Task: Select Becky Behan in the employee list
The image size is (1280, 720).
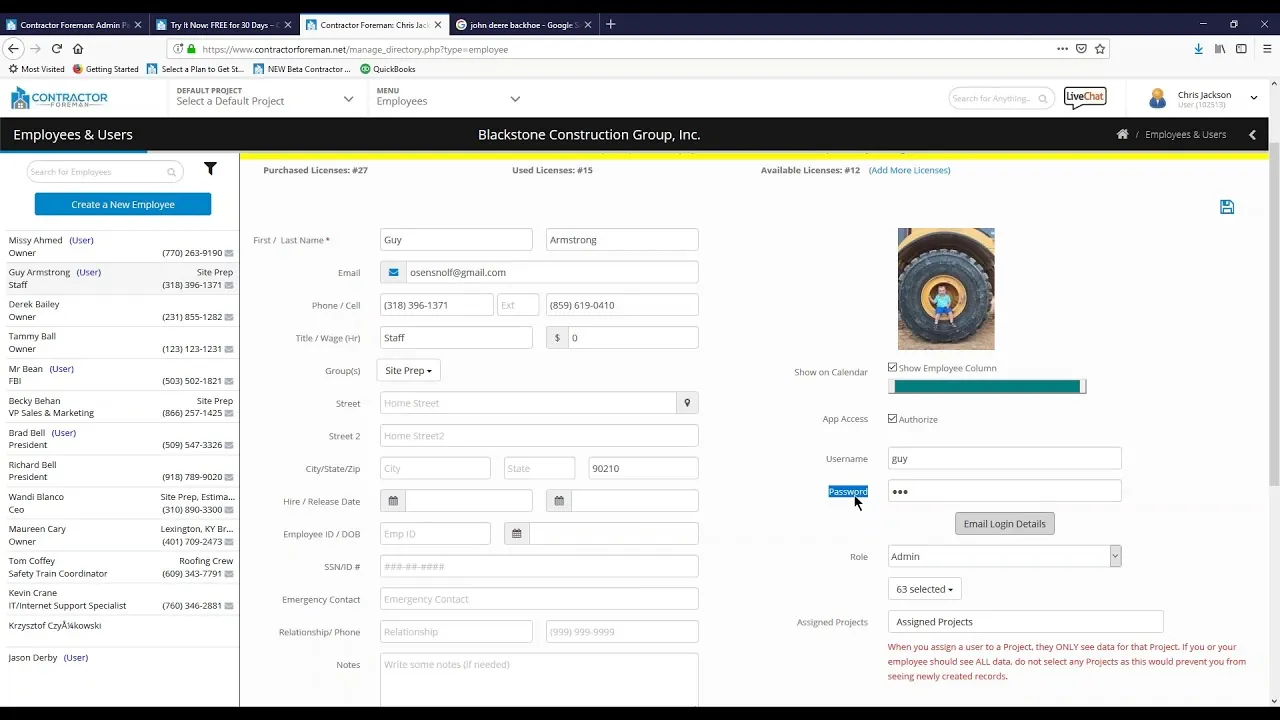Action: click(x=120, y=407)
